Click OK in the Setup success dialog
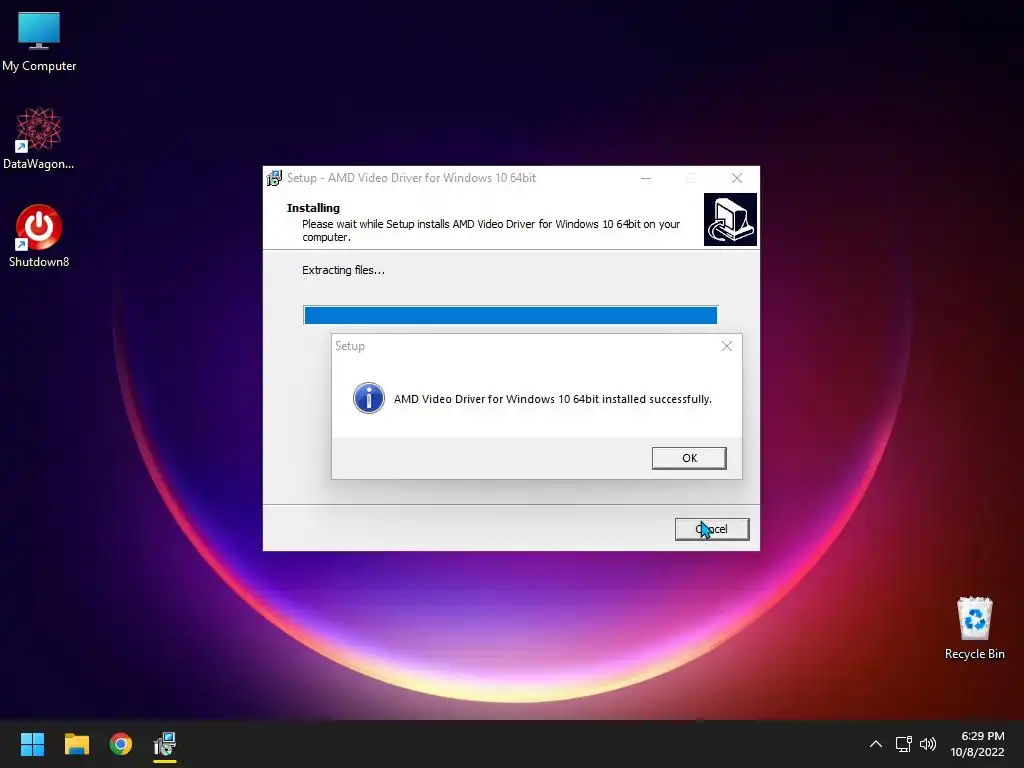 689,458
